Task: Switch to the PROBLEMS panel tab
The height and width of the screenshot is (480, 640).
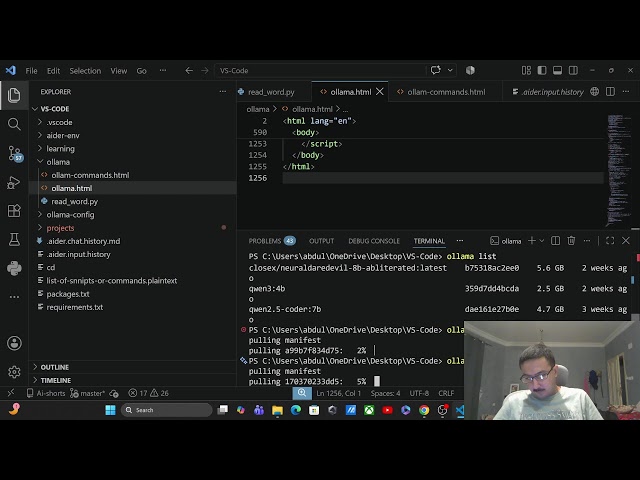Action: [271, 241]
